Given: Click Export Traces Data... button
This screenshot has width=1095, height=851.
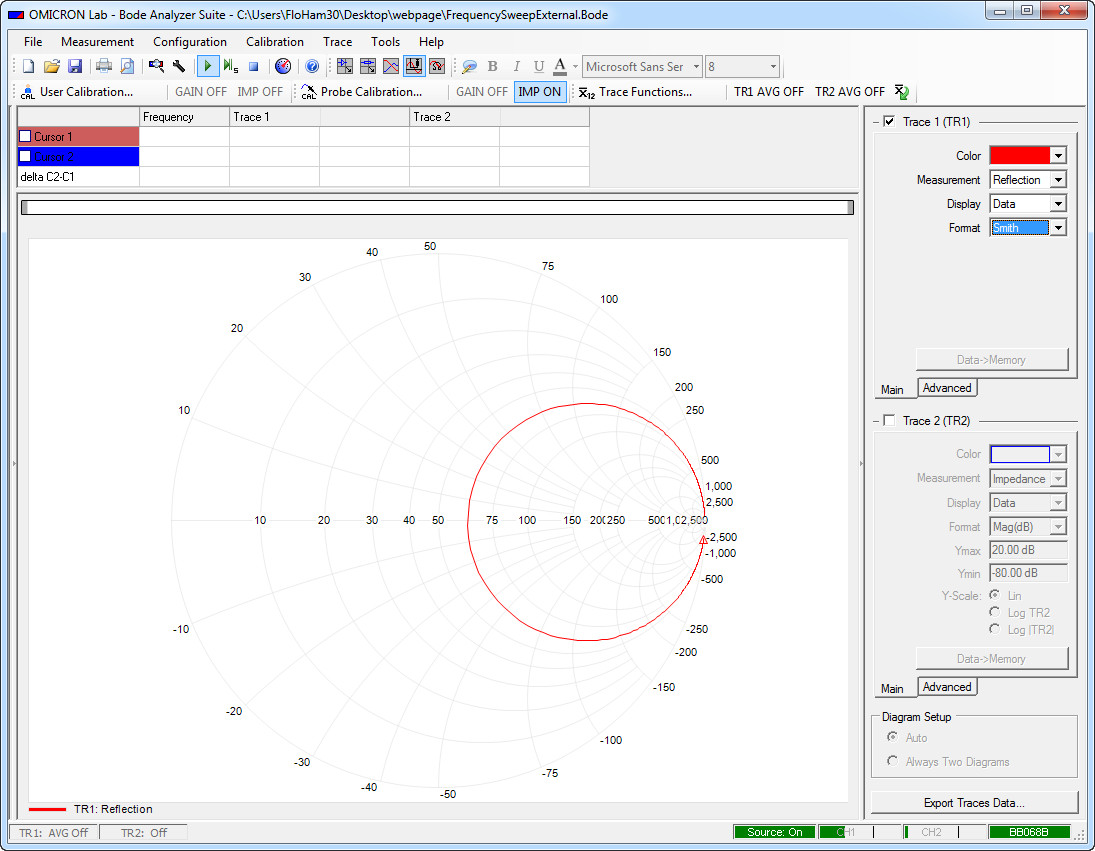Looking at the screenshot, I should coord(974,803).
